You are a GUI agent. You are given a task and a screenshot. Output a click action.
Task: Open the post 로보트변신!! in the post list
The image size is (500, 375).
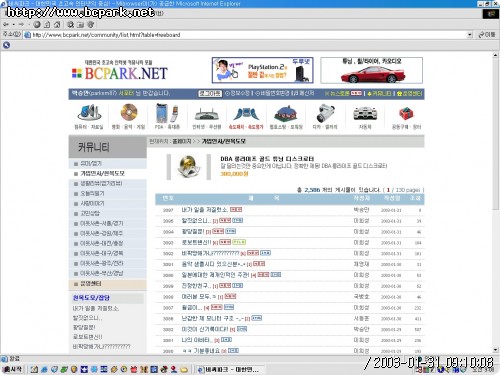(196, 242)
